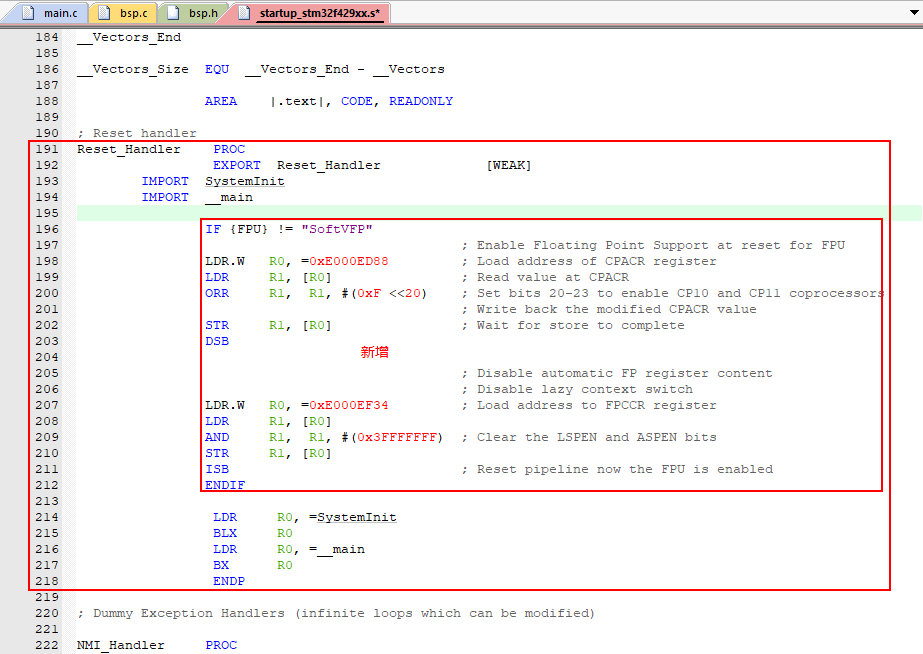Click the EXPORT keyword on line 192
923x654 pixels.
coord(237,165)
